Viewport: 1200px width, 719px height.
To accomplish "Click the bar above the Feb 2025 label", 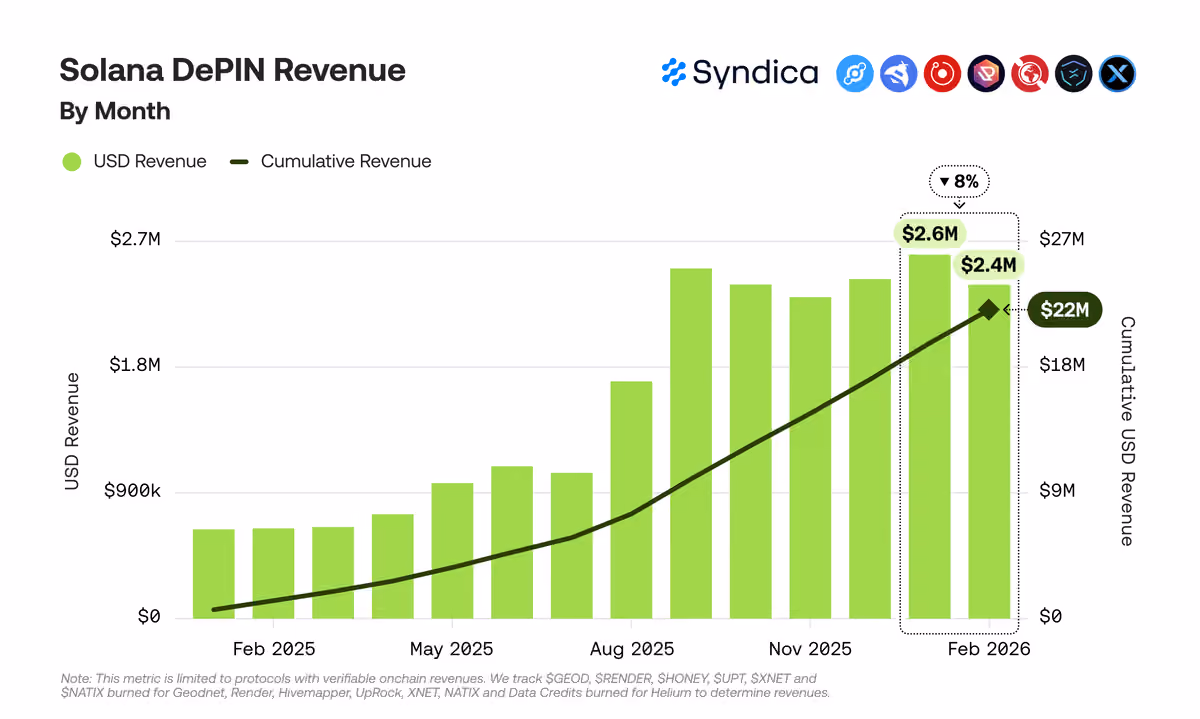I will point(273,573).
